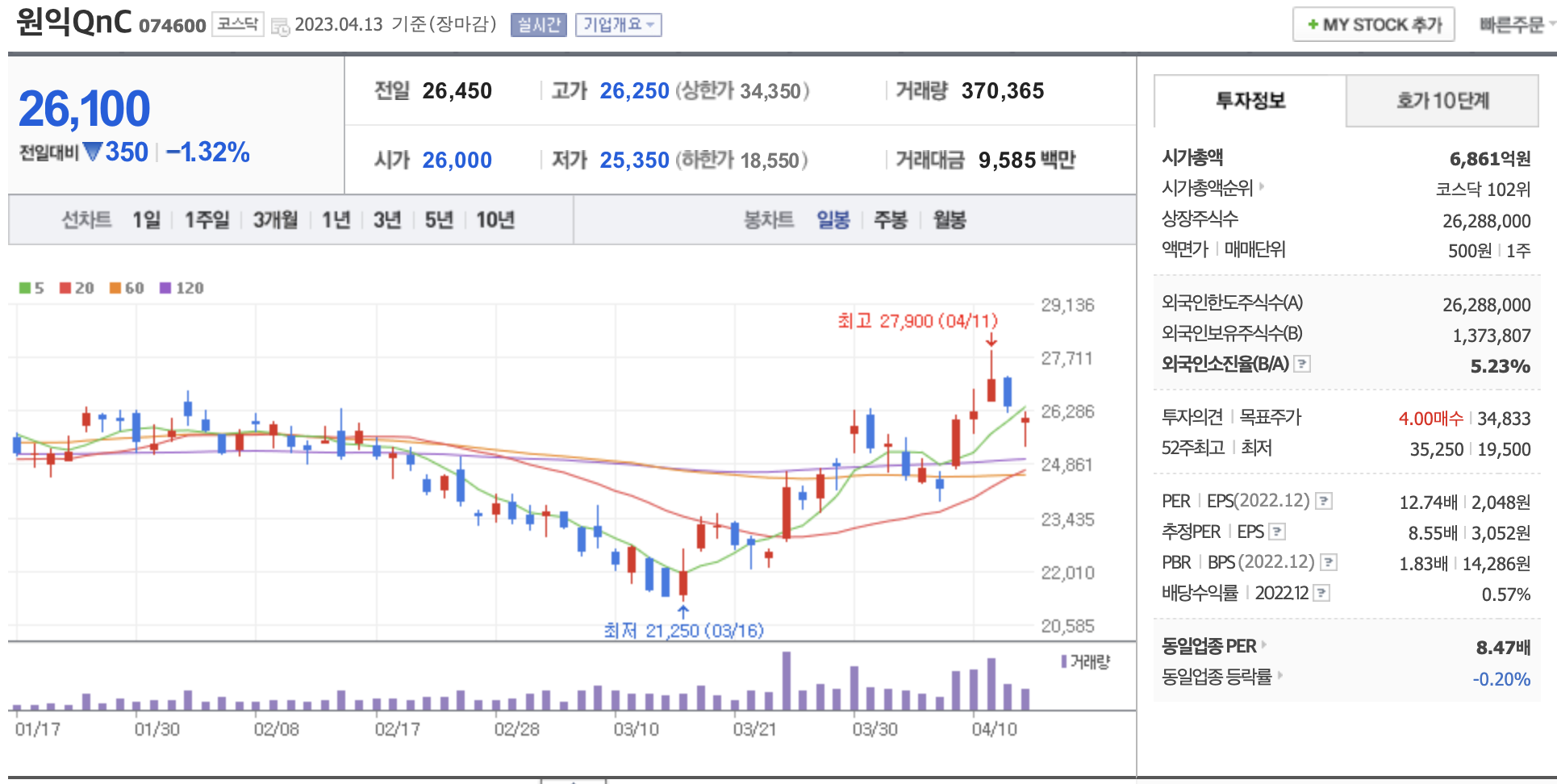Click the arrow icon beside 동일업종 PER
The image size is (1557, 784).
point(1264,645)
